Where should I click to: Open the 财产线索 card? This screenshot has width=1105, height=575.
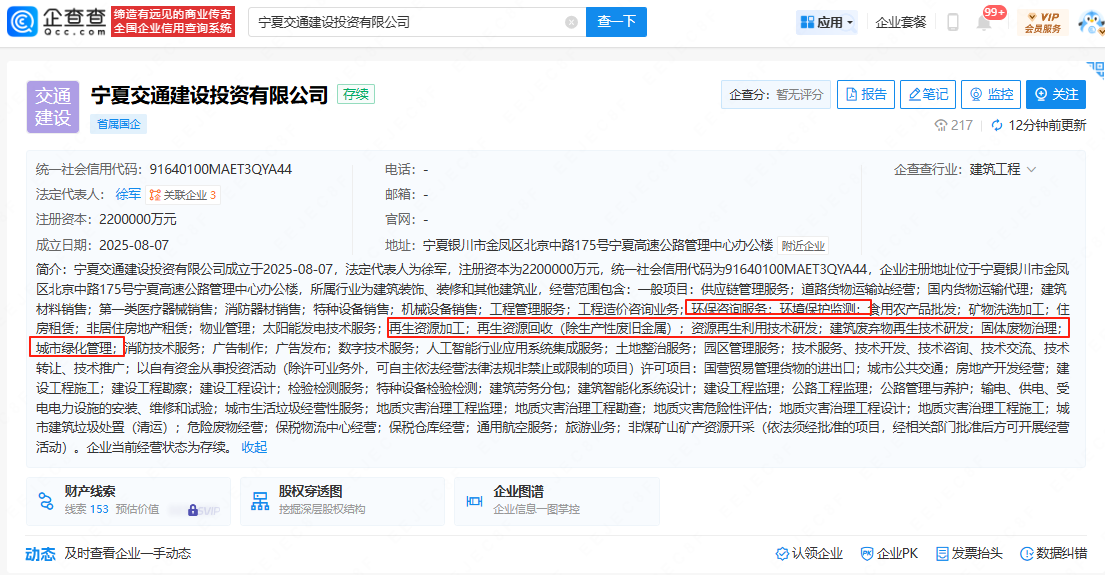[128, 501]
